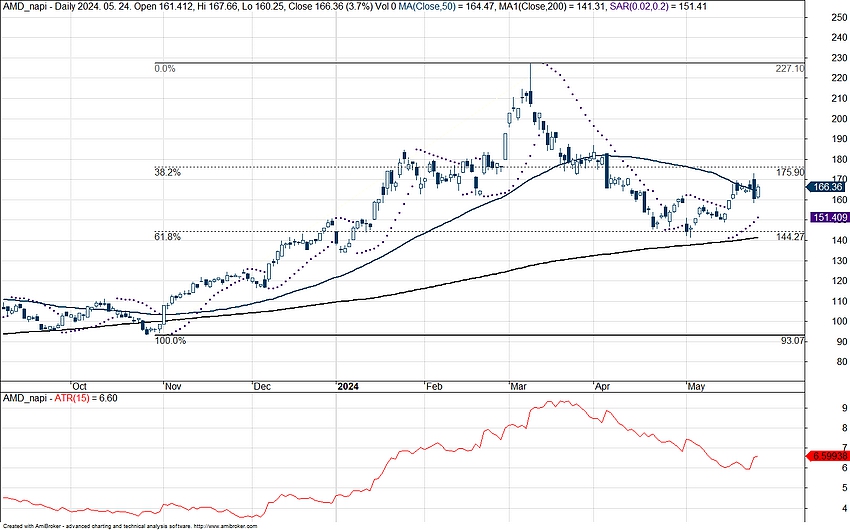Click the 230 price axis label
This screenshot has width=850, height=530.
coord(840,58)
